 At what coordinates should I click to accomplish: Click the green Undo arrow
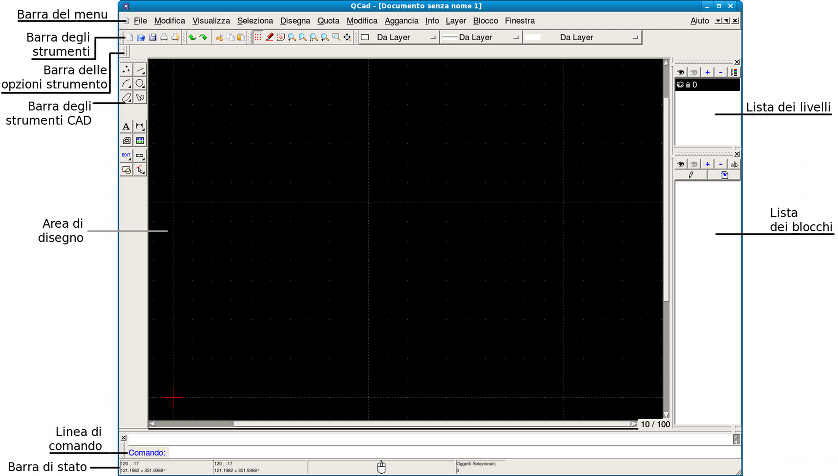point(192,37)
